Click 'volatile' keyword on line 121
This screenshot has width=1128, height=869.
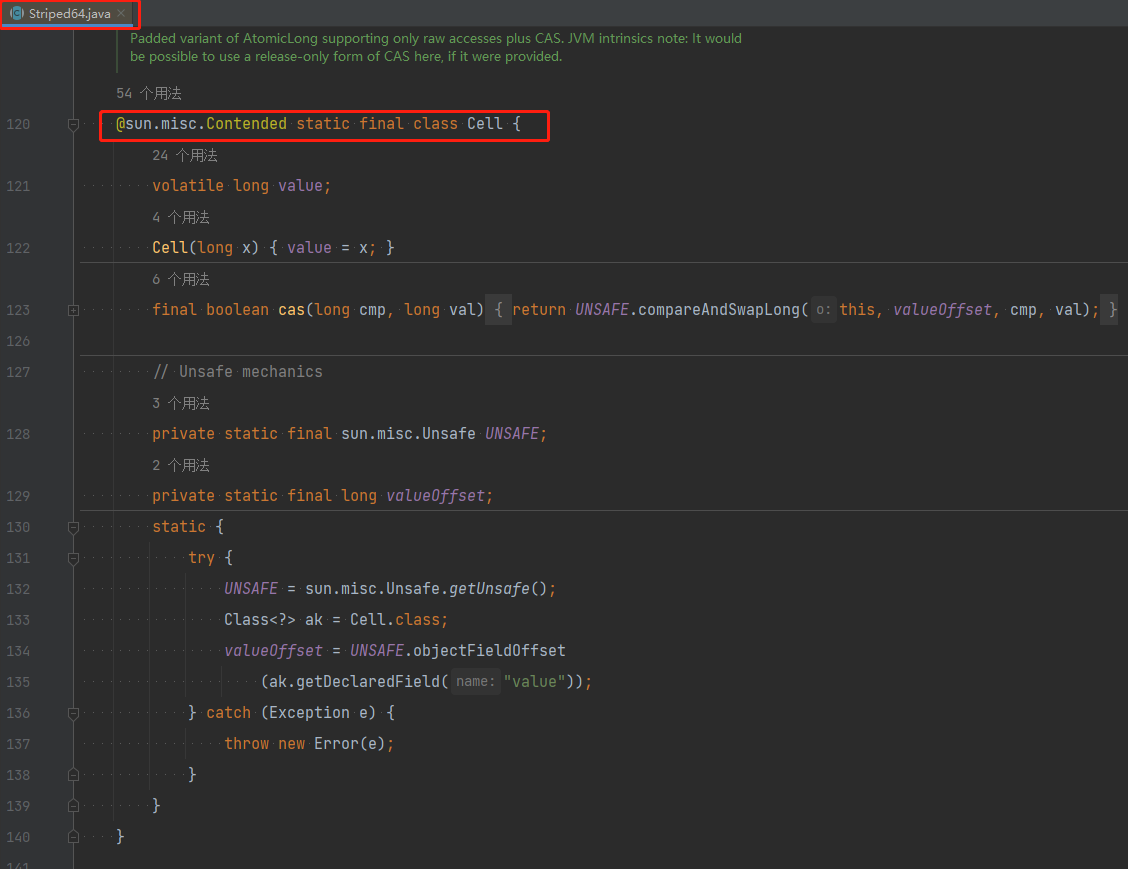point(188,186)
